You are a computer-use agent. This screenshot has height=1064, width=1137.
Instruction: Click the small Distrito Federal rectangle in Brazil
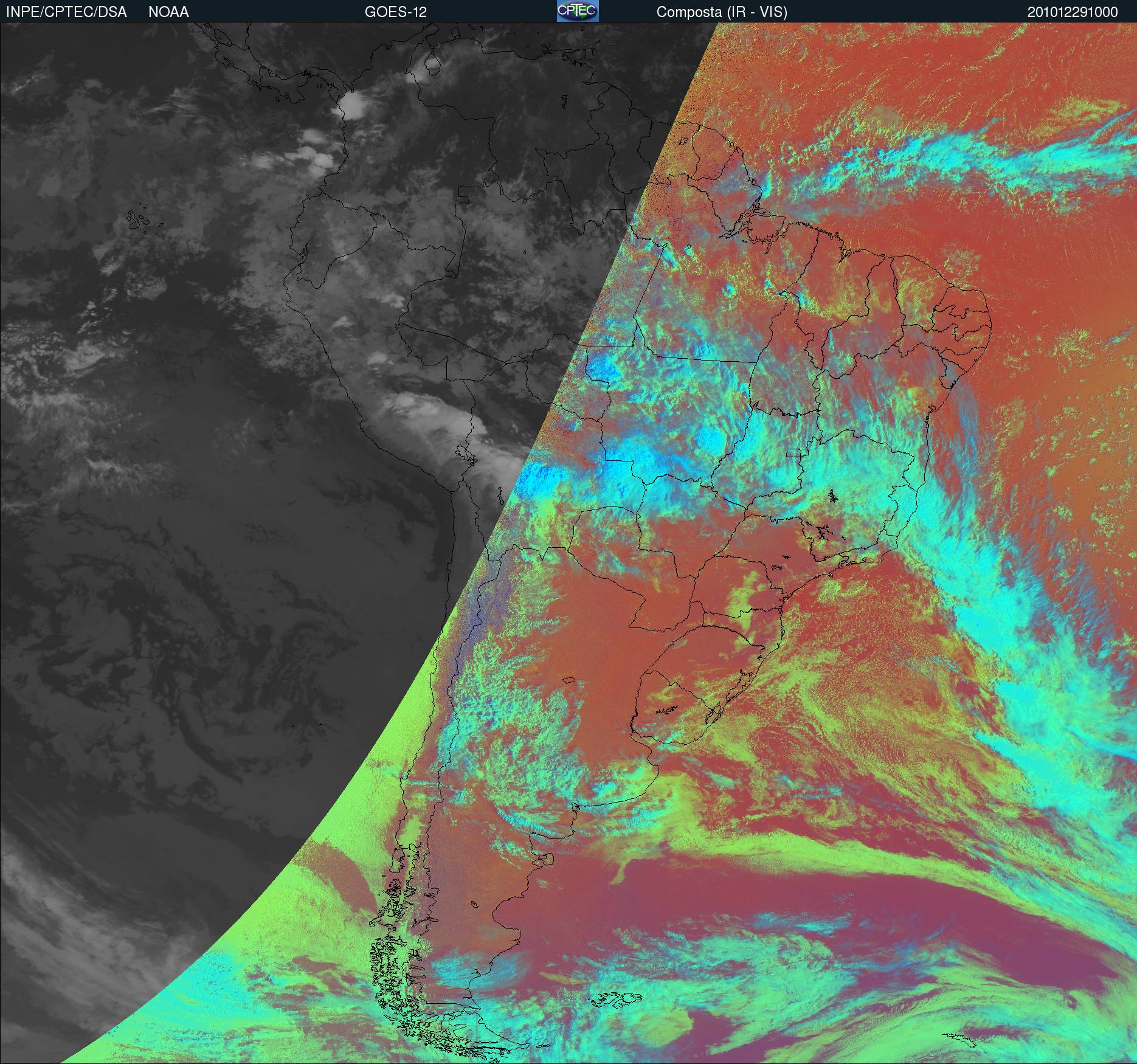tap(794, 452)
